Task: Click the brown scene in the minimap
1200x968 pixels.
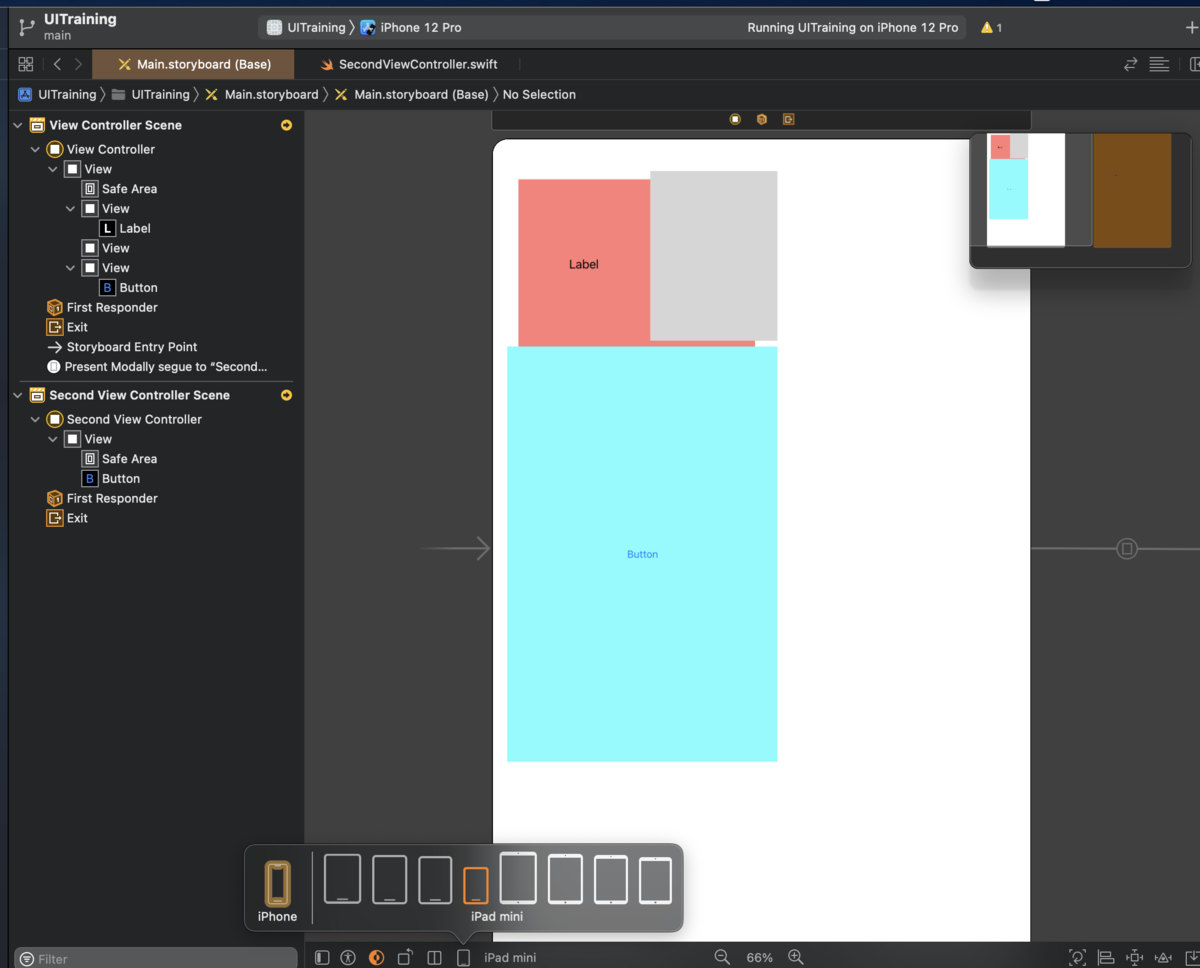Action: 1132,190
